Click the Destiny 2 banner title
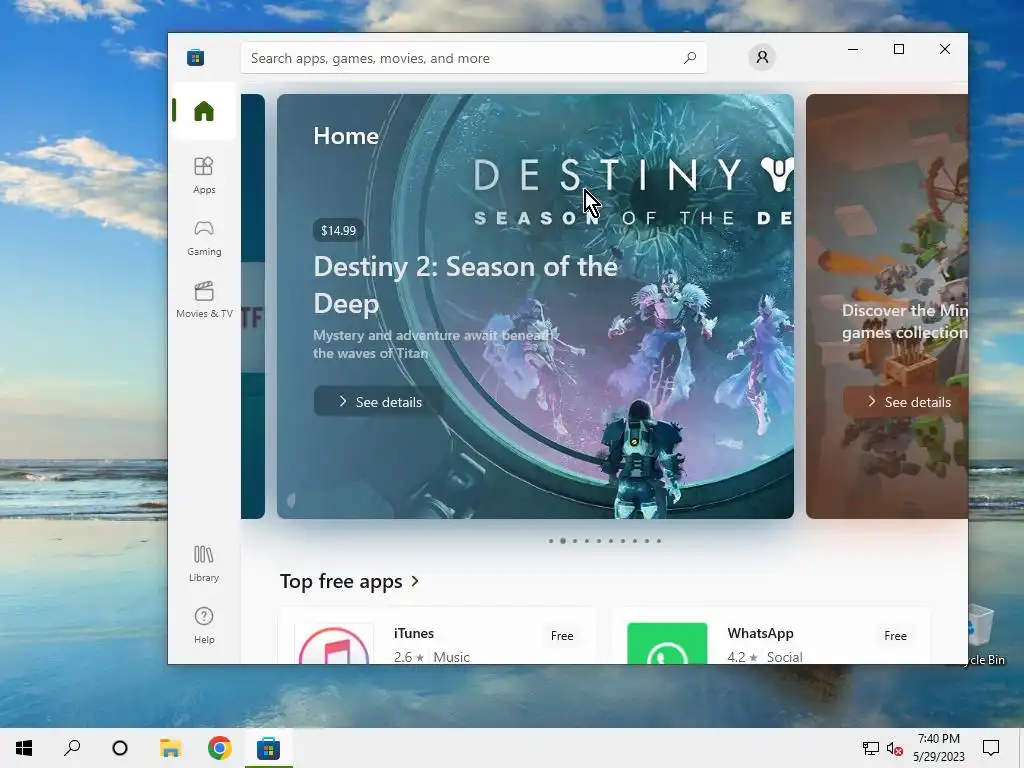 pos(466,285)
